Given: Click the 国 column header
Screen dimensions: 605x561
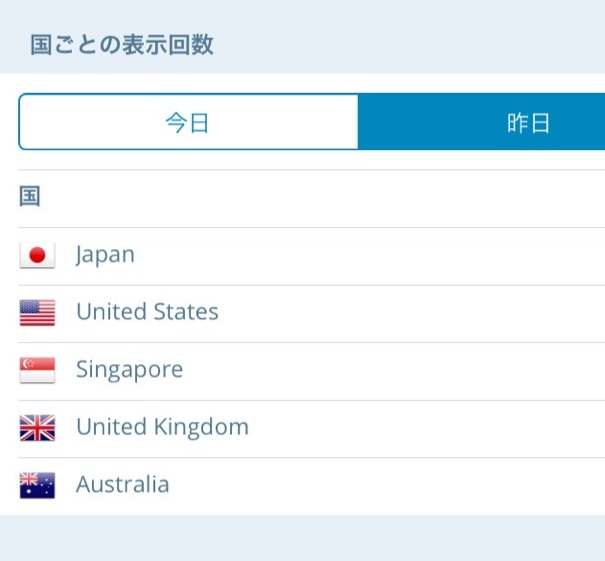Looking at the screenshot, I should coord(30,197).
